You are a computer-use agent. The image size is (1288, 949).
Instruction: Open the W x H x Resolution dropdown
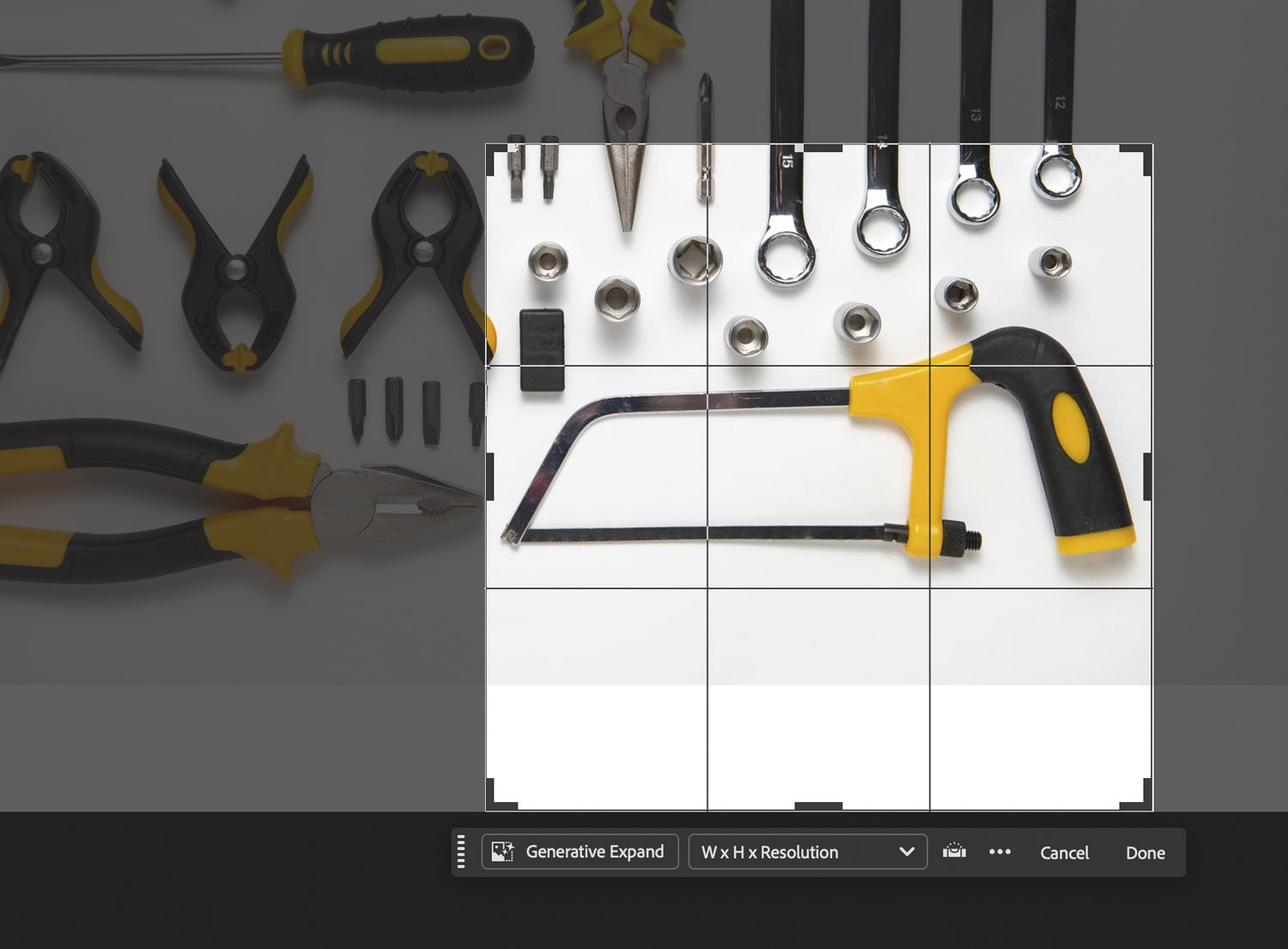click(x=808, y=852)
